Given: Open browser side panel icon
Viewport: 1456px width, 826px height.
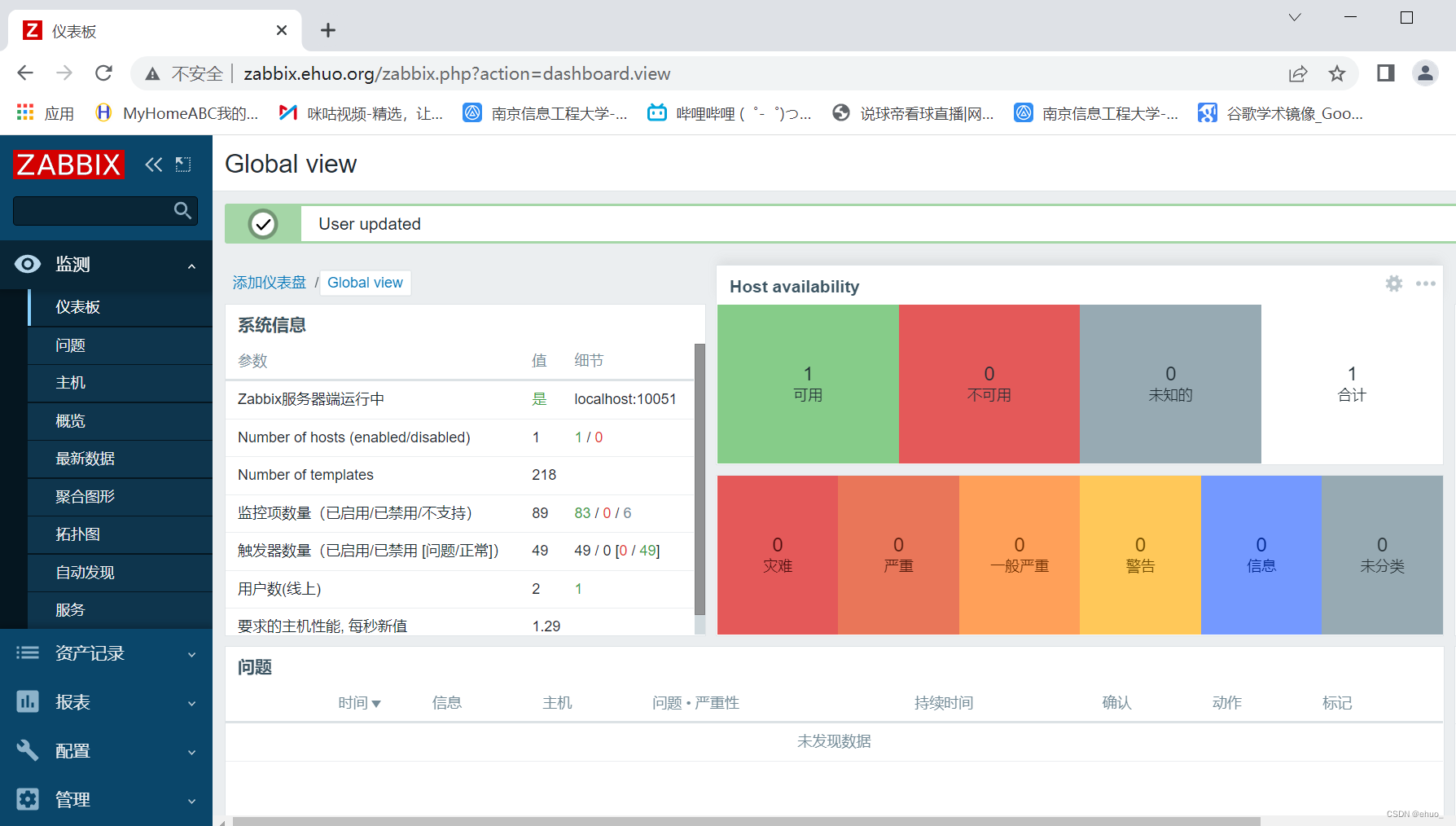Looking at the screenshot, I should 1386,73.
